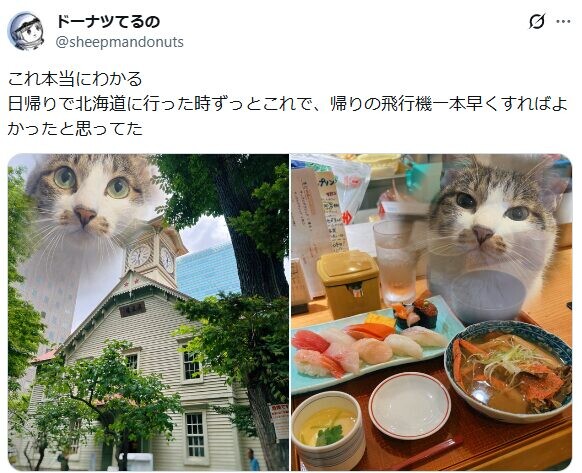Click the empty white saucer
Viewport: 582px width, 473px height.
click(410, 405)
